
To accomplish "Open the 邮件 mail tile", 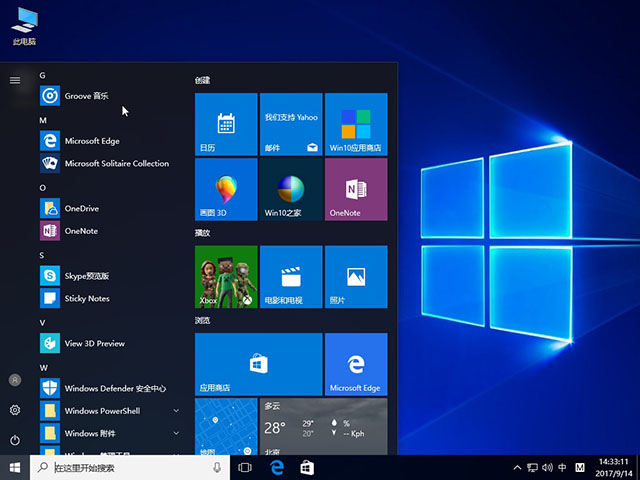I will pos(291,124).
